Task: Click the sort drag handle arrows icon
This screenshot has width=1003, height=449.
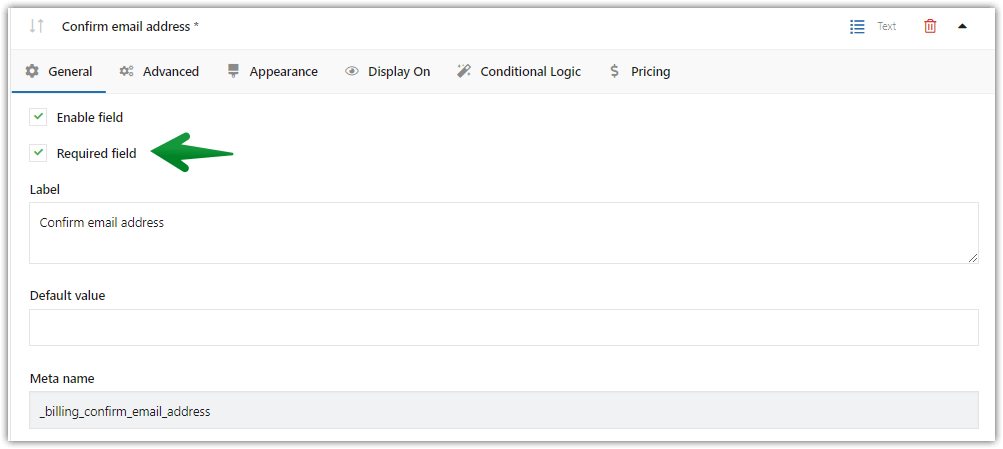Action: click(37, 26)
